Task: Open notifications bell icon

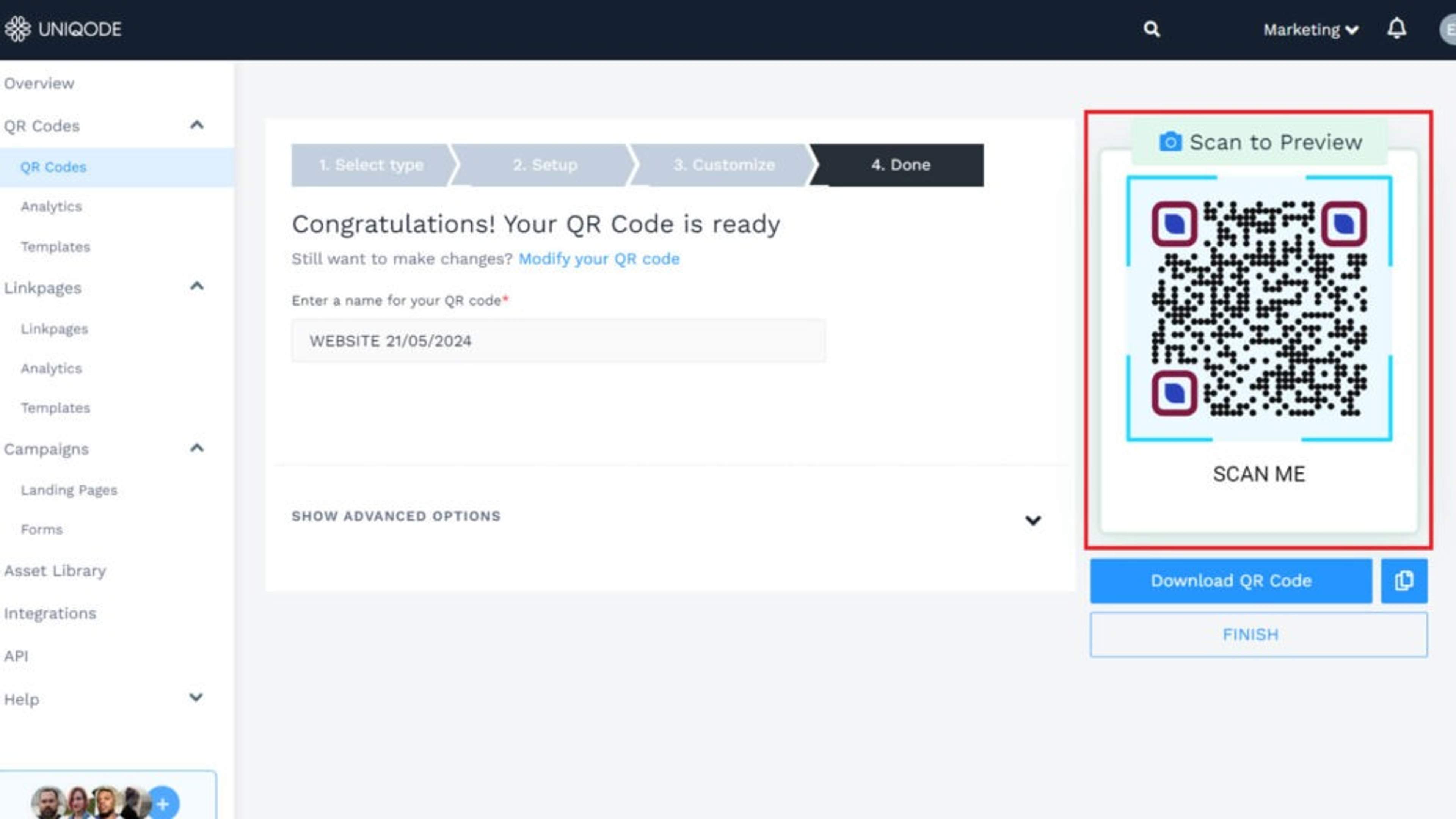Action: coord(1396,28)
